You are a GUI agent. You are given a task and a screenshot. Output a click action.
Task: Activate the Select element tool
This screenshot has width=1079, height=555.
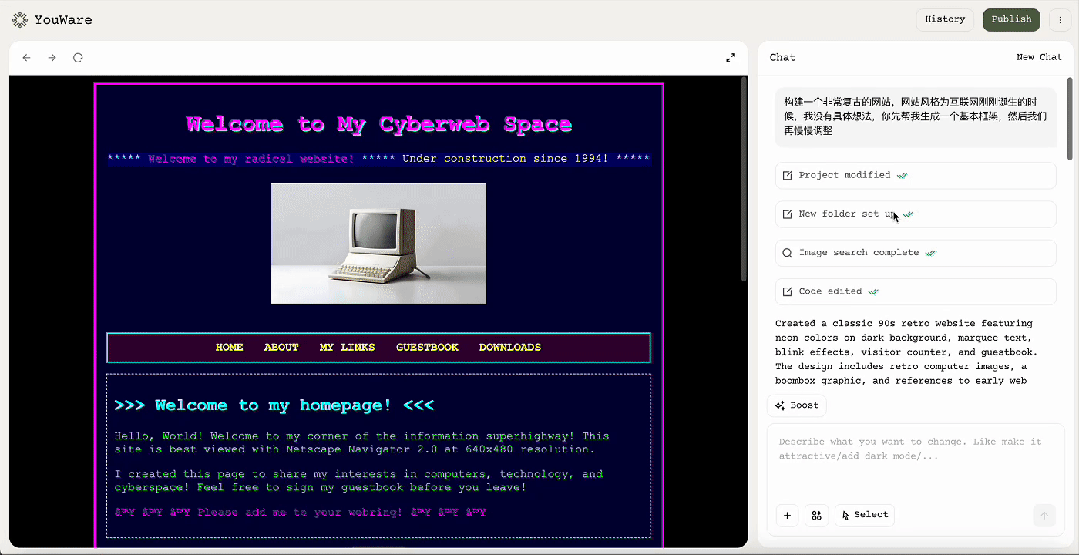click(x=865, y=515)
